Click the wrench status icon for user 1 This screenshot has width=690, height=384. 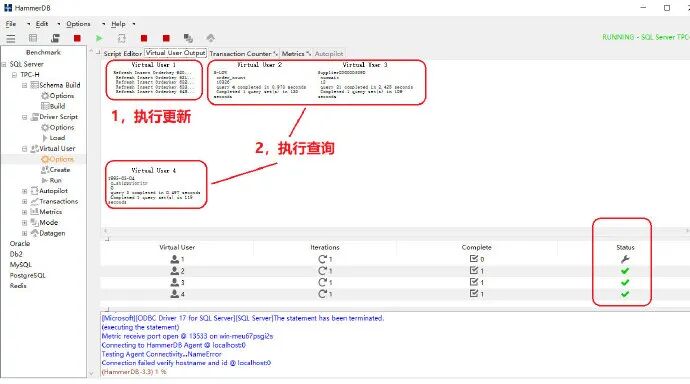(625, 259)
